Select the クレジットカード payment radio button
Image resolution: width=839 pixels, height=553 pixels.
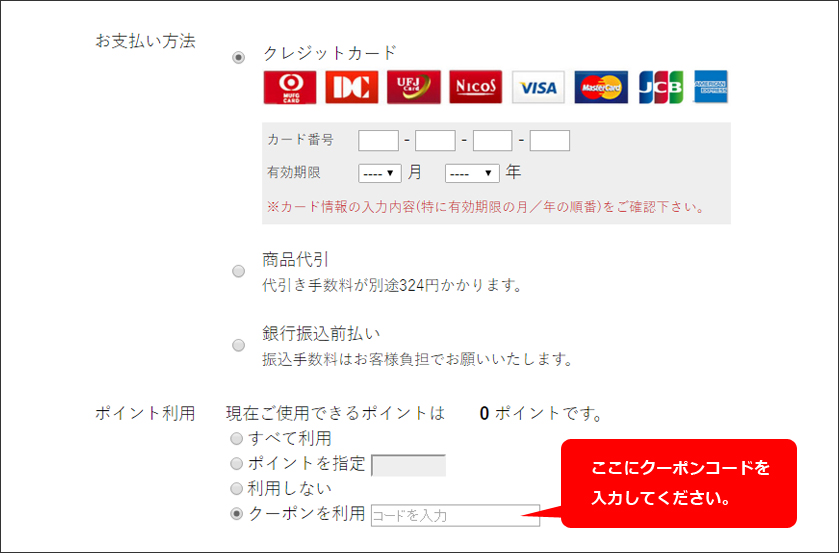pyautogui.click(x=238, y=57)
